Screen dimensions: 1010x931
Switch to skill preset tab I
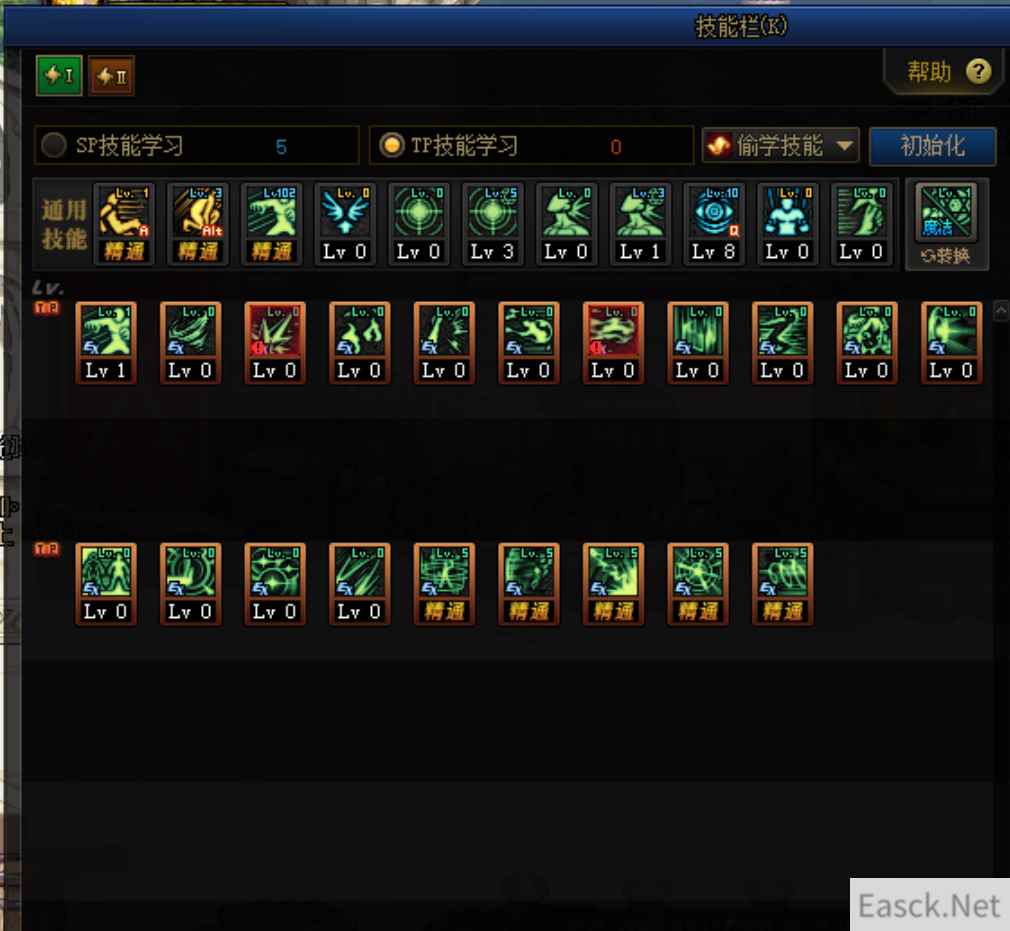click(x=59, y=75)
